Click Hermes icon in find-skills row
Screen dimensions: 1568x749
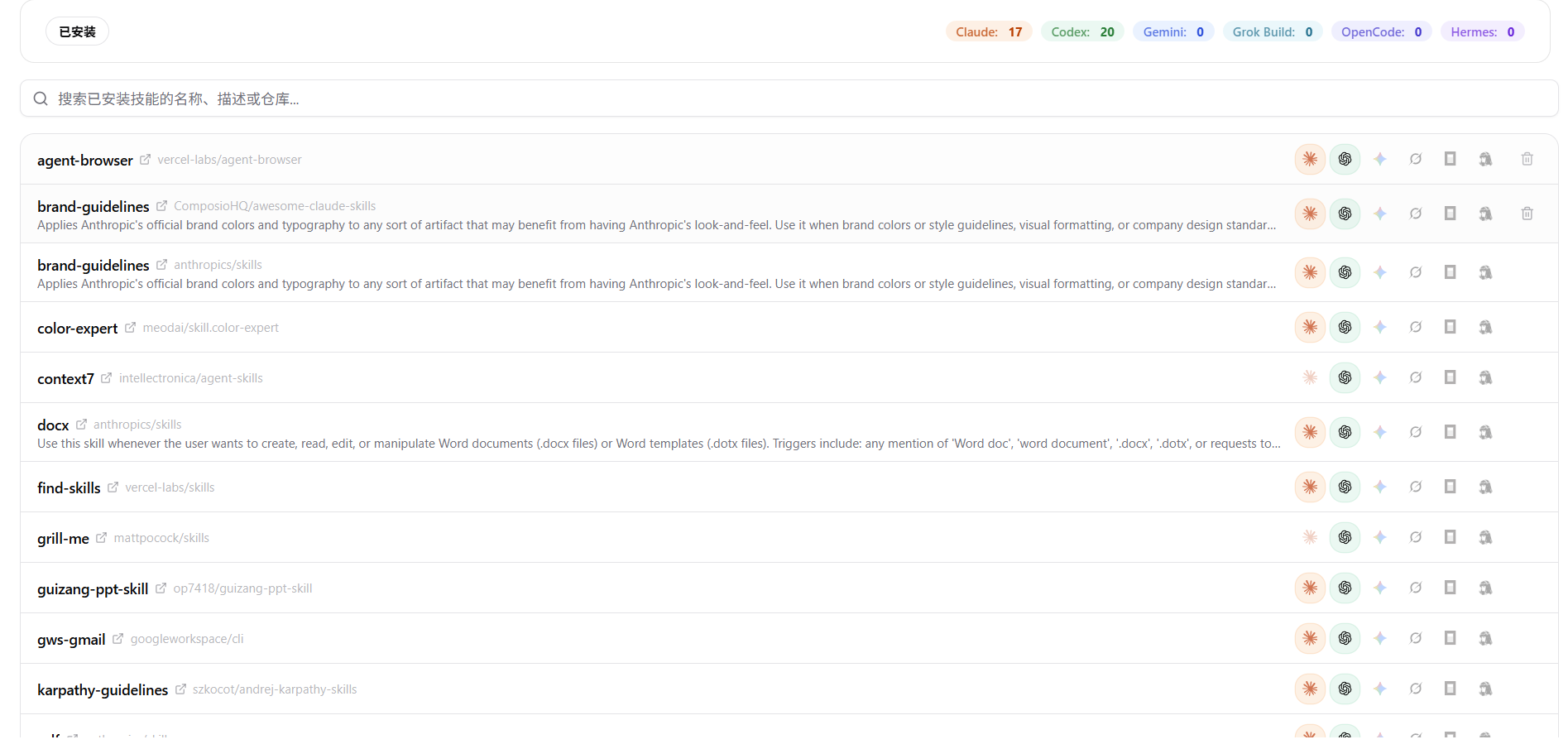1486,487
